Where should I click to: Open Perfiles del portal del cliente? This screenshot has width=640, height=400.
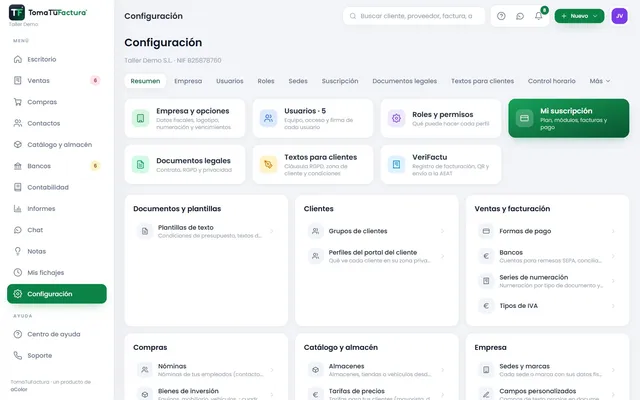click(376, 256)
